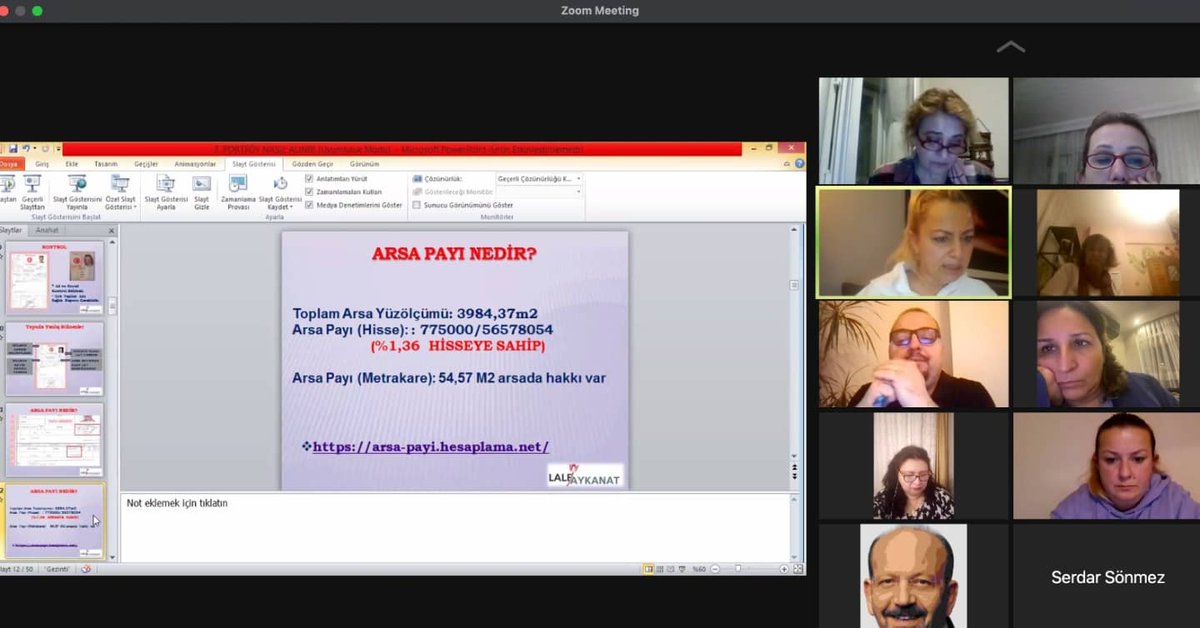
Task: Open the Dosya file menu
Action: 8,164
